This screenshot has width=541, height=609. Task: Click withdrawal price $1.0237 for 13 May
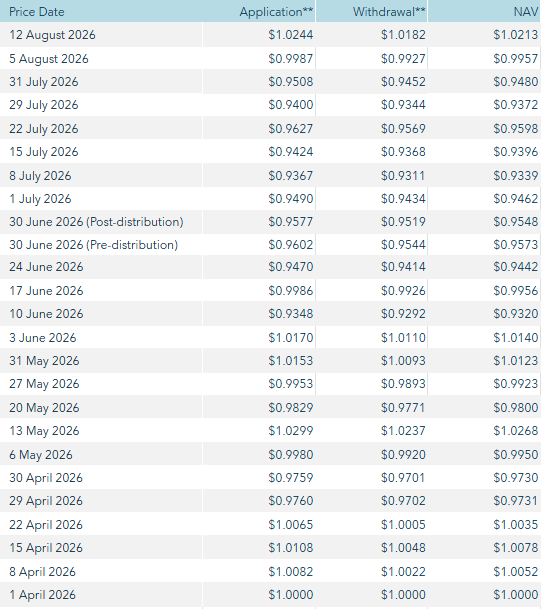tap(403, 430)
